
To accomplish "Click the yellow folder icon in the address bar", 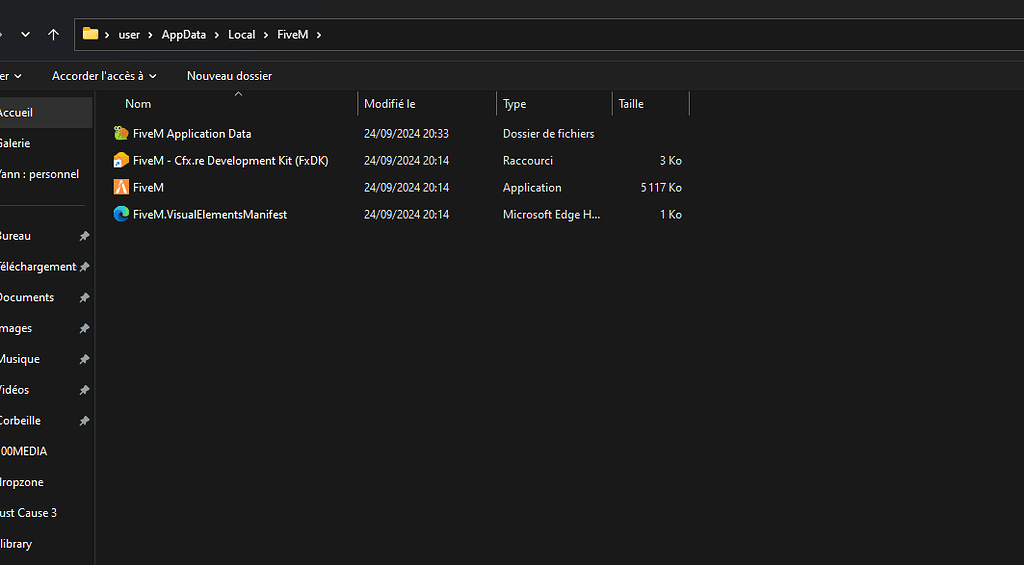I will coord(90,34).
